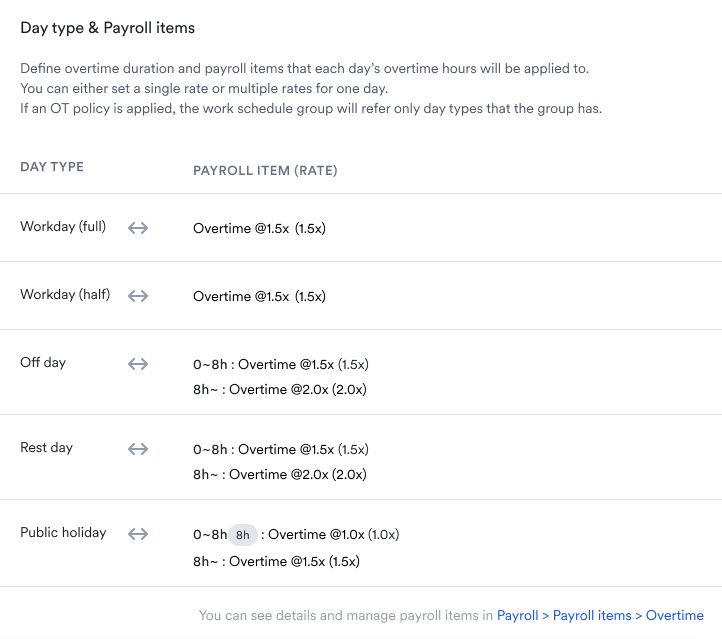
Task: Click Off day's 0~8h Overtime @1.5x entry
Action: [281, 365]
